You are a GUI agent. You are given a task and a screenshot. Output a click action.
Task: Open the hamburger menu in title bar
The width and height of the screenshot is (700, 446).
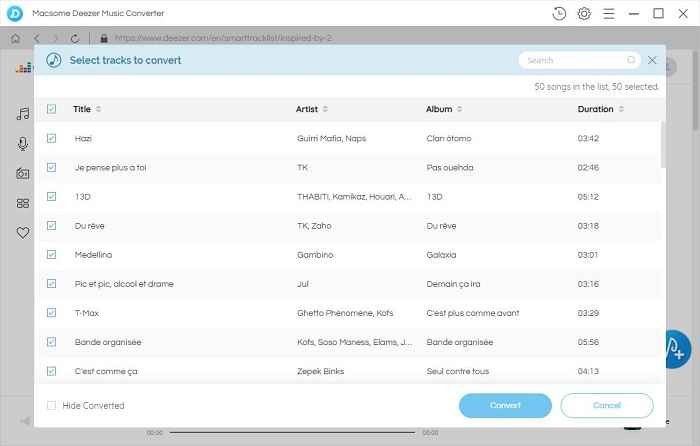tap(609, 13)
